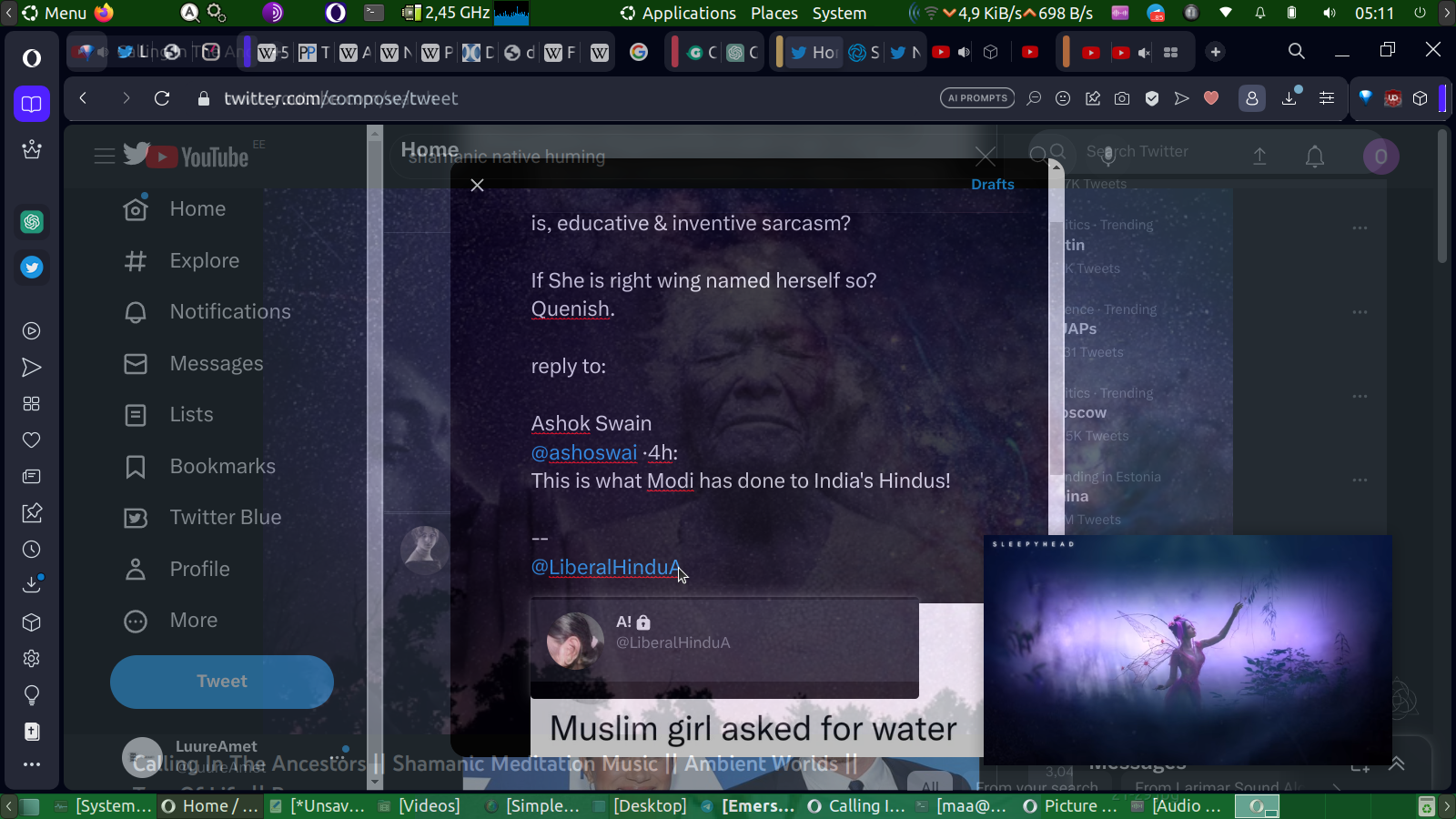Screen dimensions: 1456x819
Task: Open LuureAmet account switcher menu
Action: pyautogui.click(x=236, y=757)
